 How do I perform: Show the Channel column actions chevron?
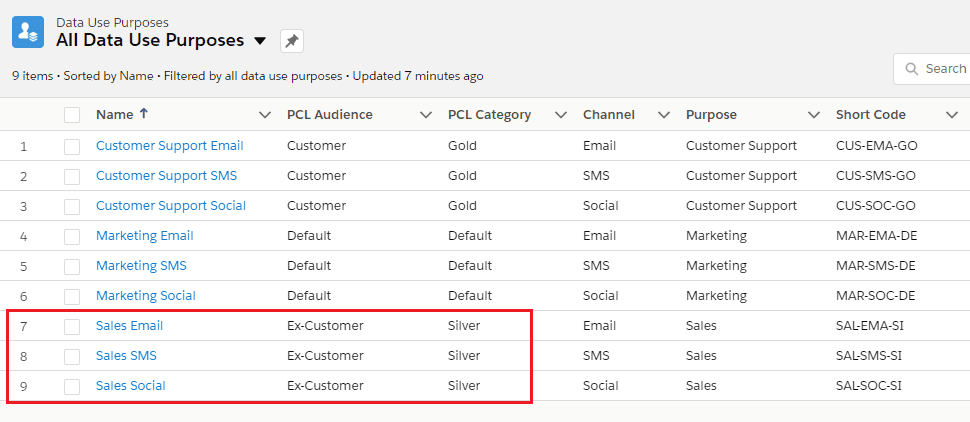tap(664, 115)
